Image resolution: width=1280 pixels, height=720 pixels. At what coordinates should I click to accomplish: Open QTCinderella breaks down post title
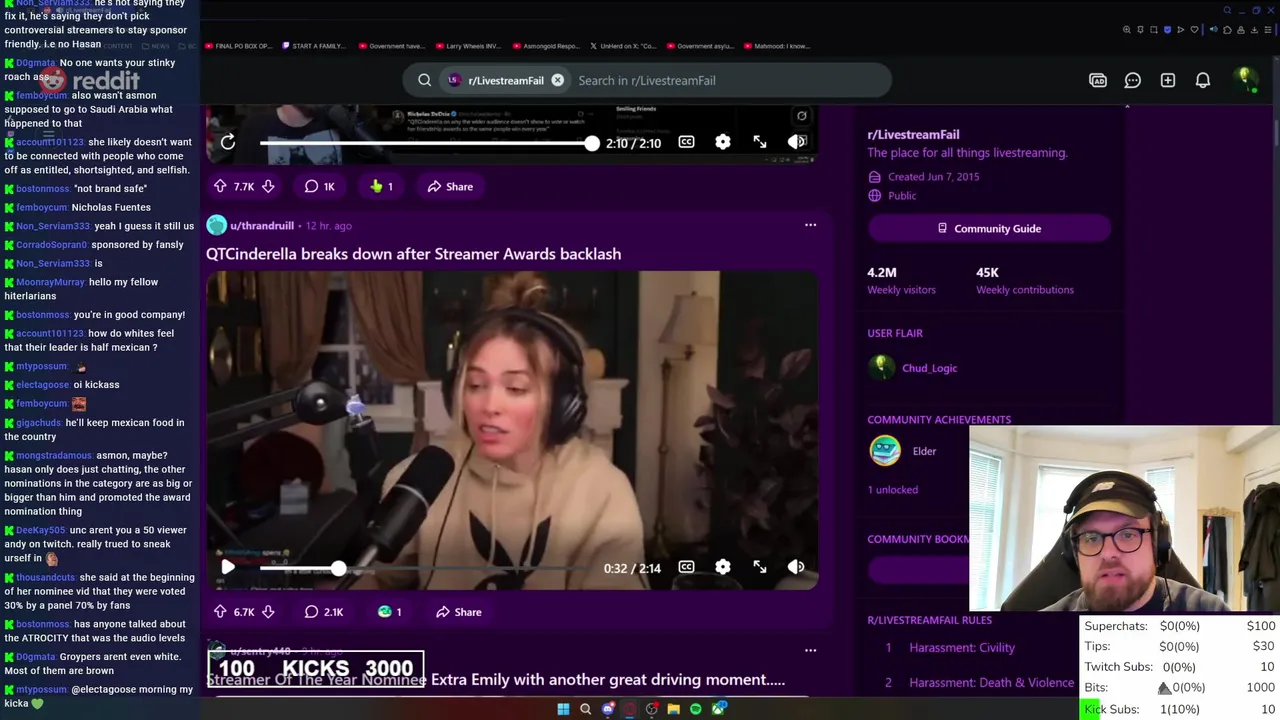(413, 254)
